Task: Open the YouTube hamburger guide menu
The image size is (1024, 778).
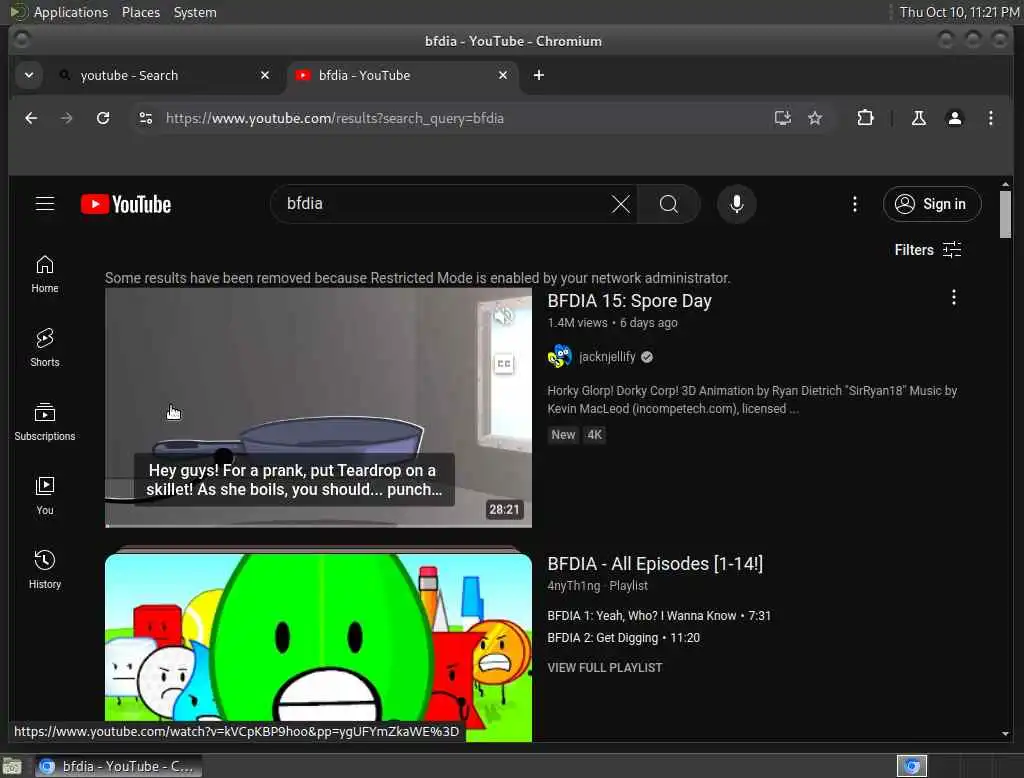Action: tap(44, 204)
